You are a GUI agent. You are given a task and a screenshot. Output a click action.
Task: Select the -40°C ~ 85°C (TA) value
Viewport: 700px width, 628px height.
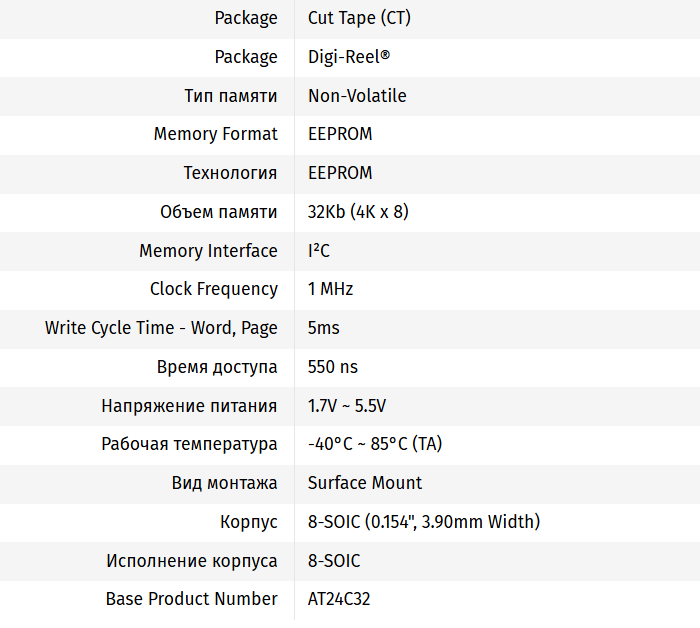coord(375,444)
